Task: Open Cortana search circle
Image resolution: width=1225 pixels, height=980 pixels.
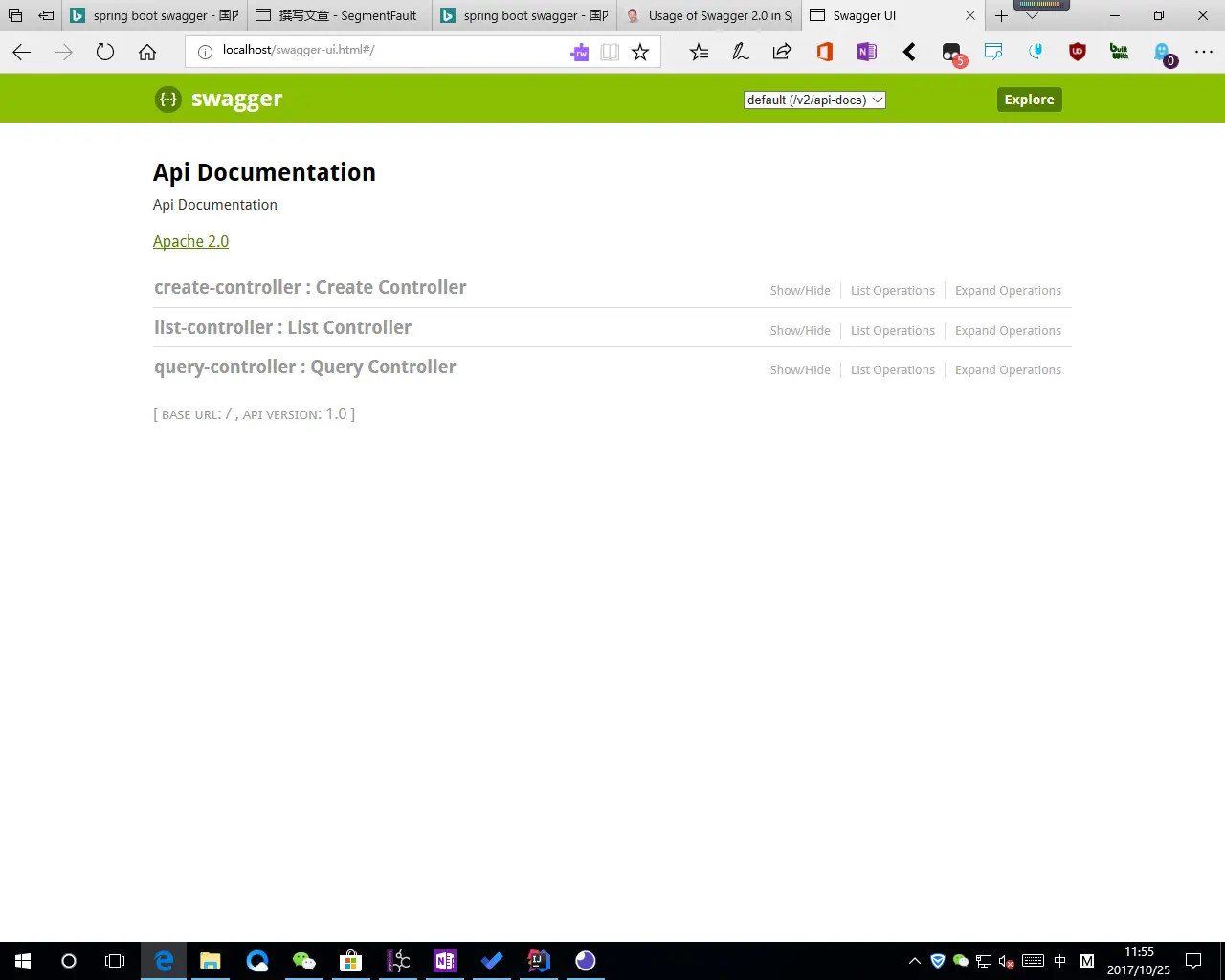Action: [x=69, y=961]
